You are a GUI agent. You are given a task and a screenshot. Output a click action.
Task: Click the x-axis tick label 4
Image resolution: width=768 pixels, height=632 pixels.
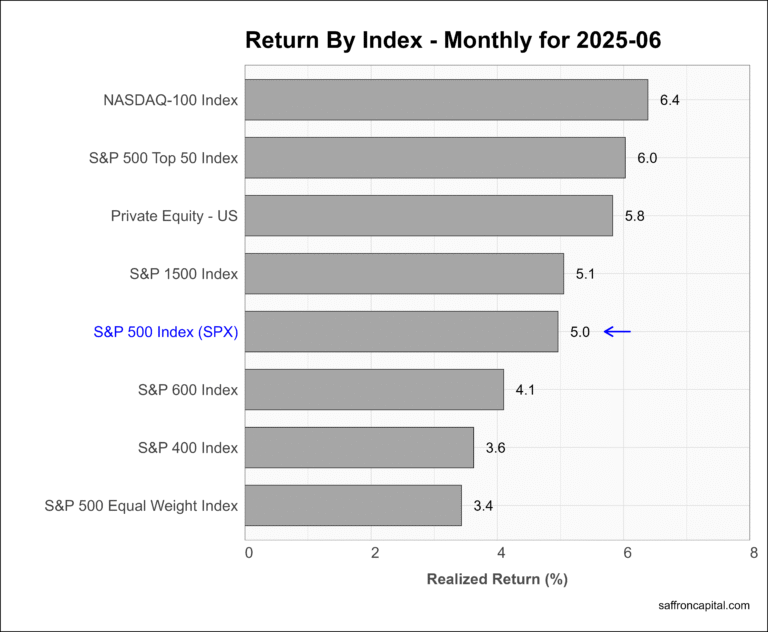(x=501, y=553)
